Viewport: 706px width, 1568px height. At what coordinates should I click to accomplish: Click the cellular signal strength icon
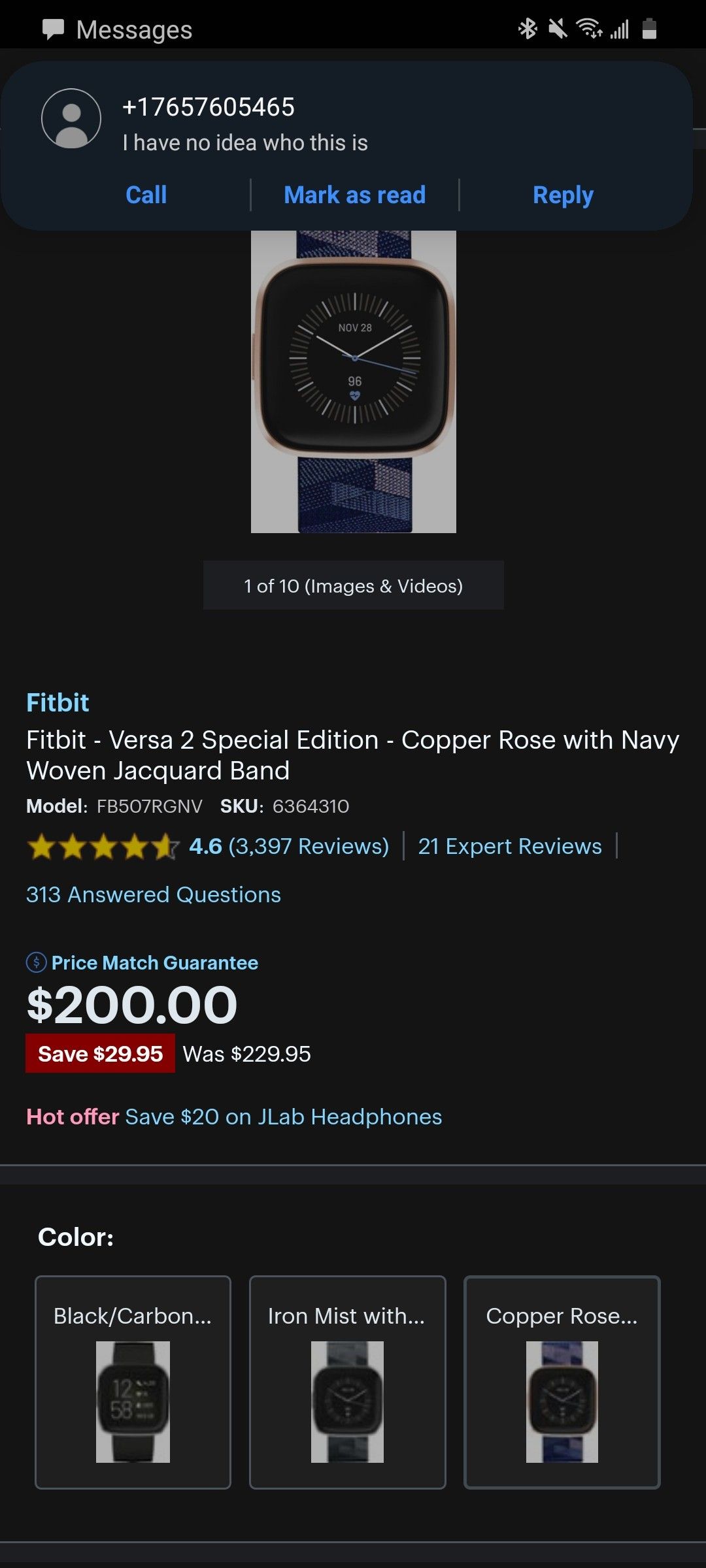620,29
